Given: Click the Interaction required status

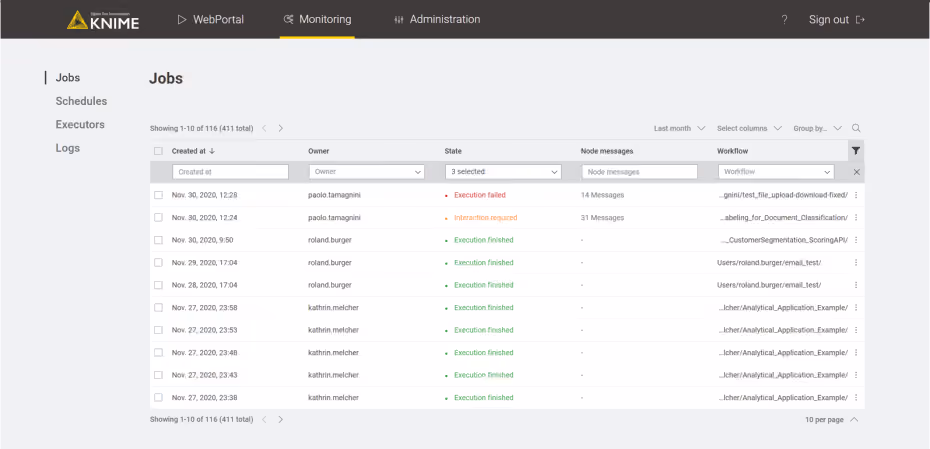Looking at the screenshot, I should [485, 218].
